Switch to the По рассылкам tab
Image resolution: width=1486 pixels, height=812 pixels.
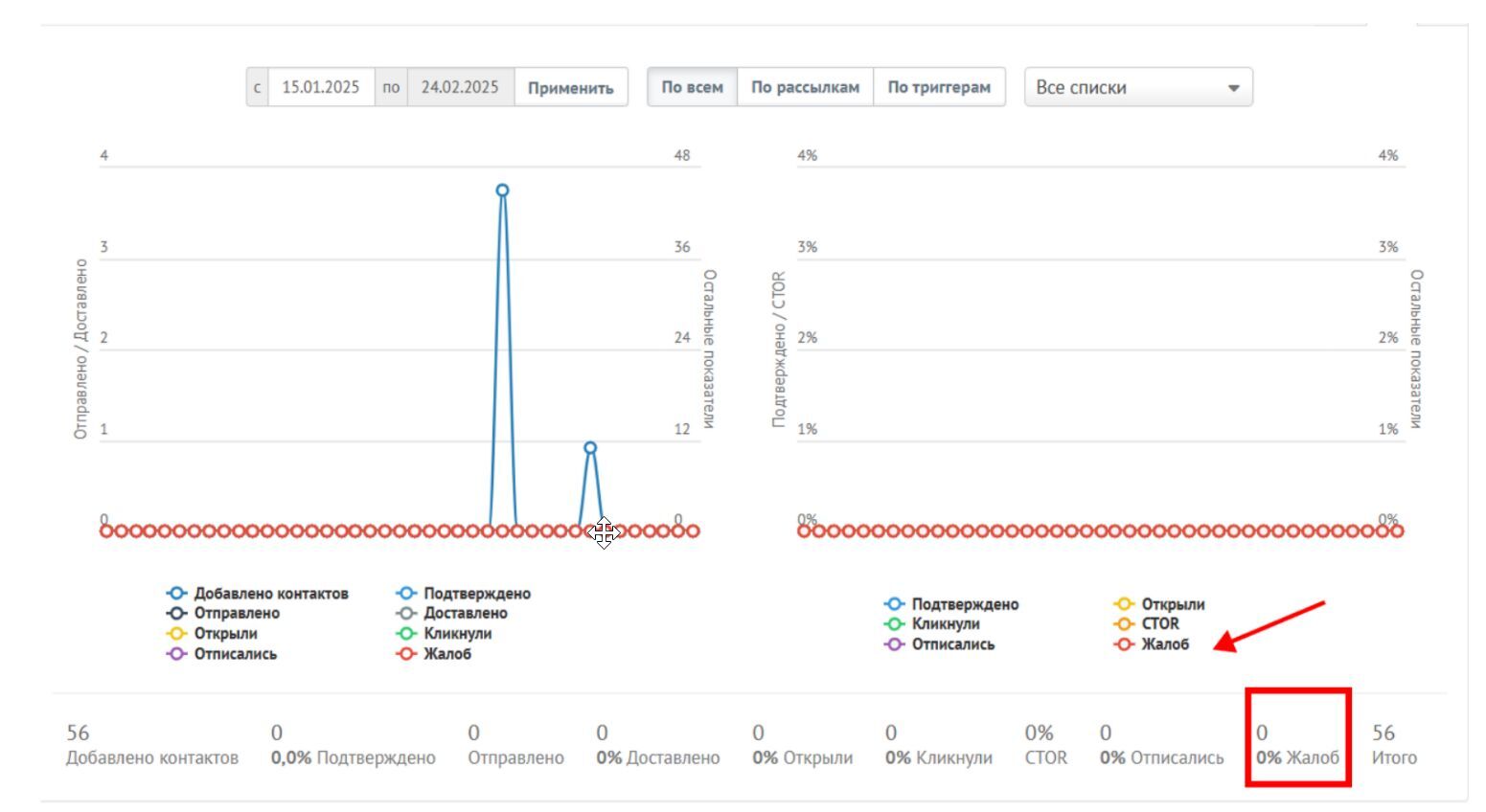click(805, 87)
